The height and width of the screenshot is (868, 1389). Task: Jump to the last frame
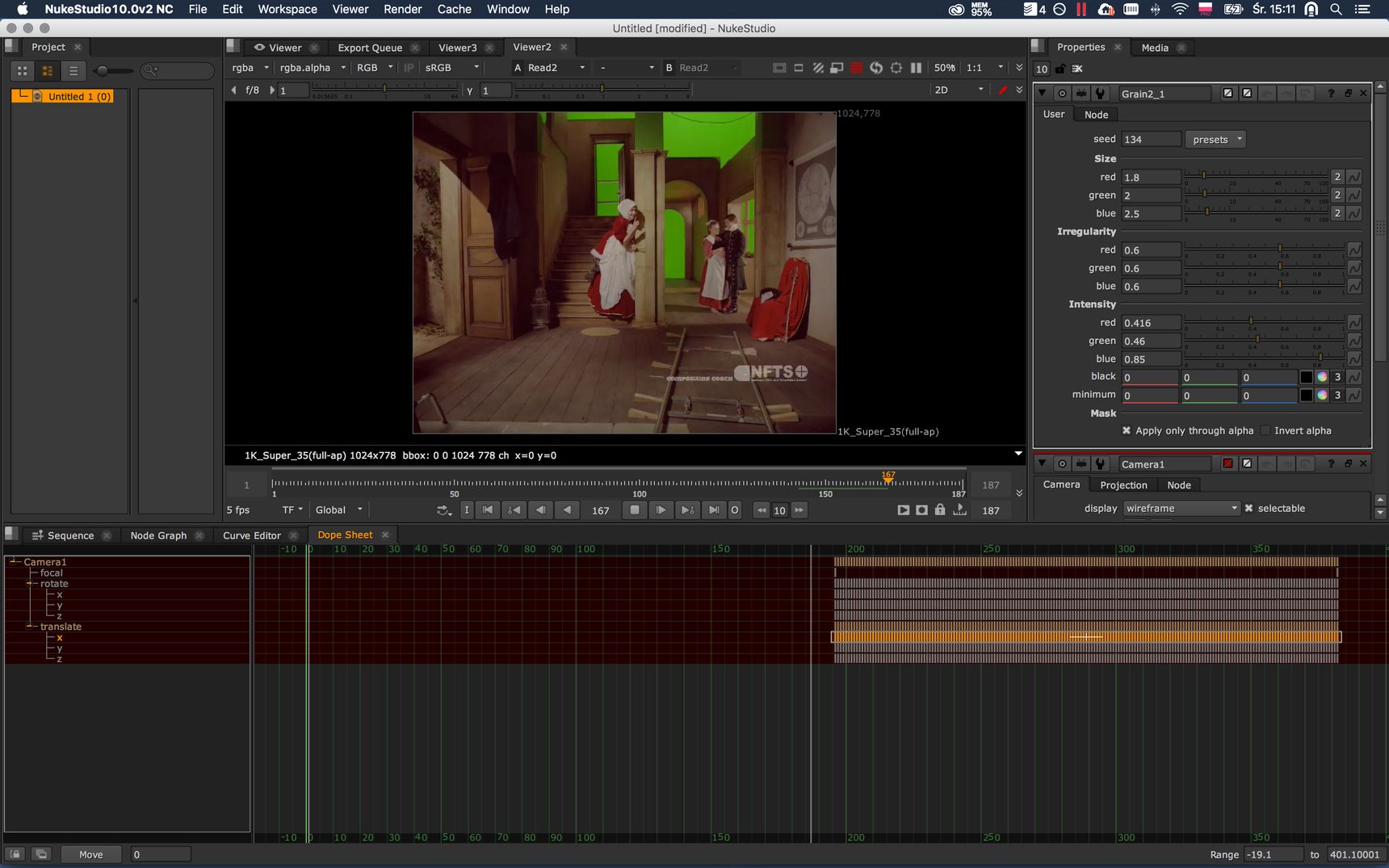point(714,509)
